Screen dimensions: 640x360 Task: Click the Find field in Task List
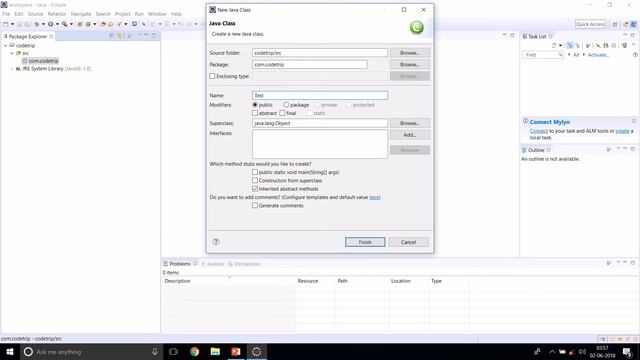[543, 55]
